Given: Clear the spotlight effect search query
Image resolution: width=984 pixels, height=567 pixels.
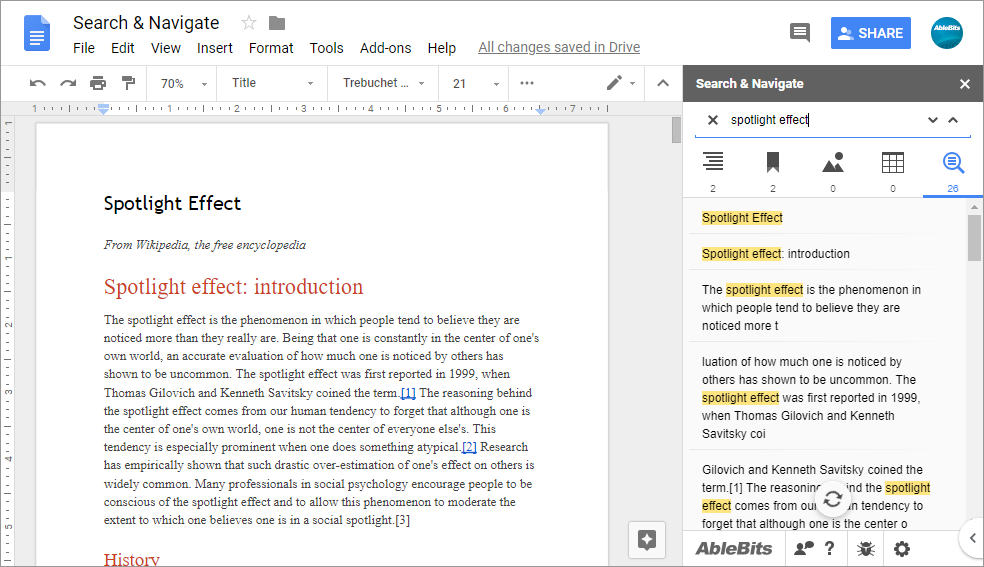Looking at the screenshot, I should [713, 120].
